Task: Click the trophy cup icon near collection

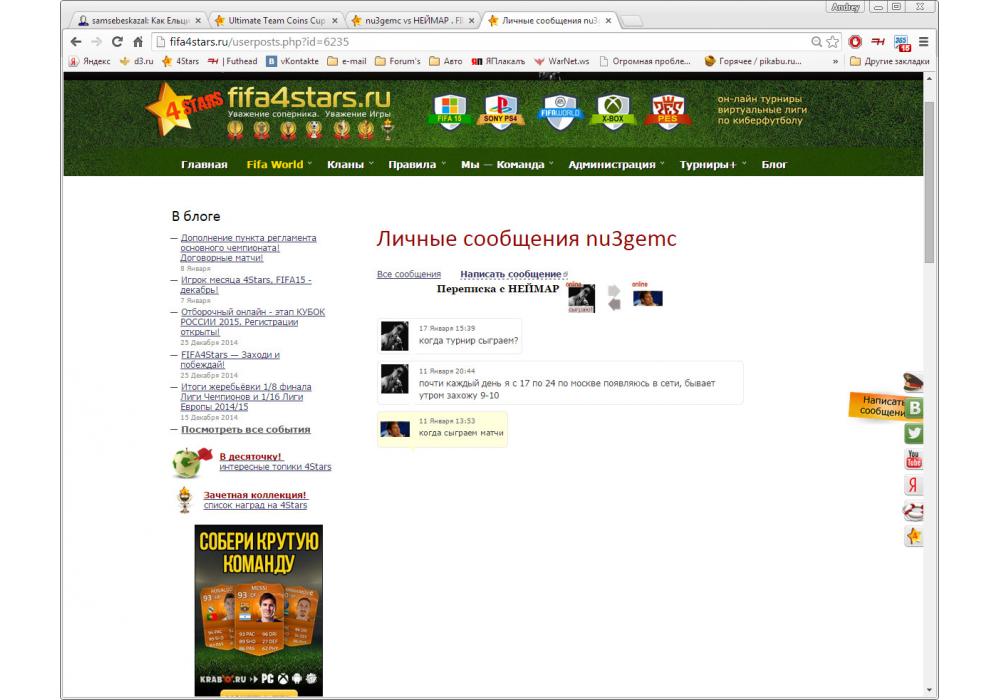Action: click(185, 500)
